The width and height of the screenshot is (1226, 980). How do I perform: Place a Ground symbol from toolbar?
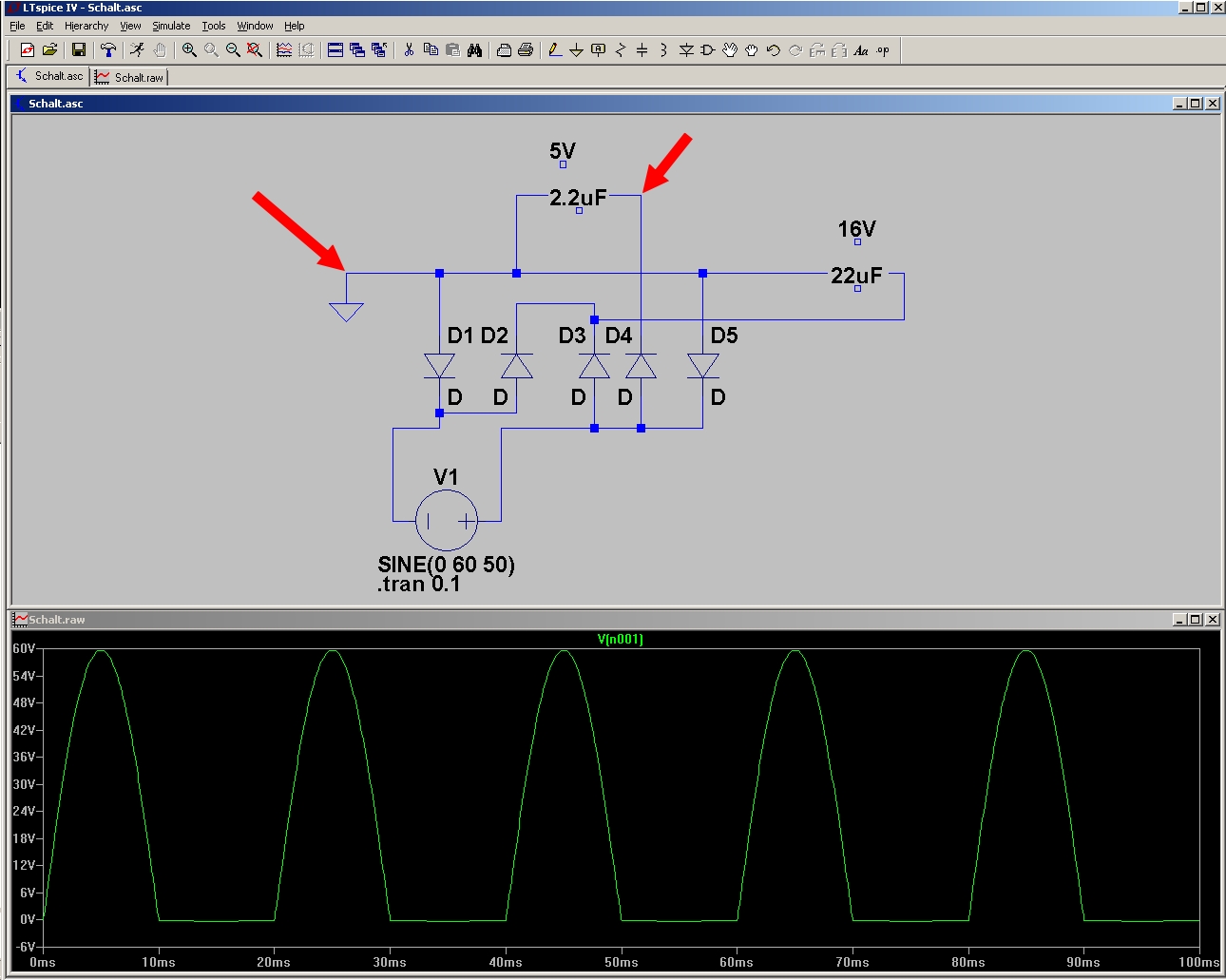[x=577, y=50]
